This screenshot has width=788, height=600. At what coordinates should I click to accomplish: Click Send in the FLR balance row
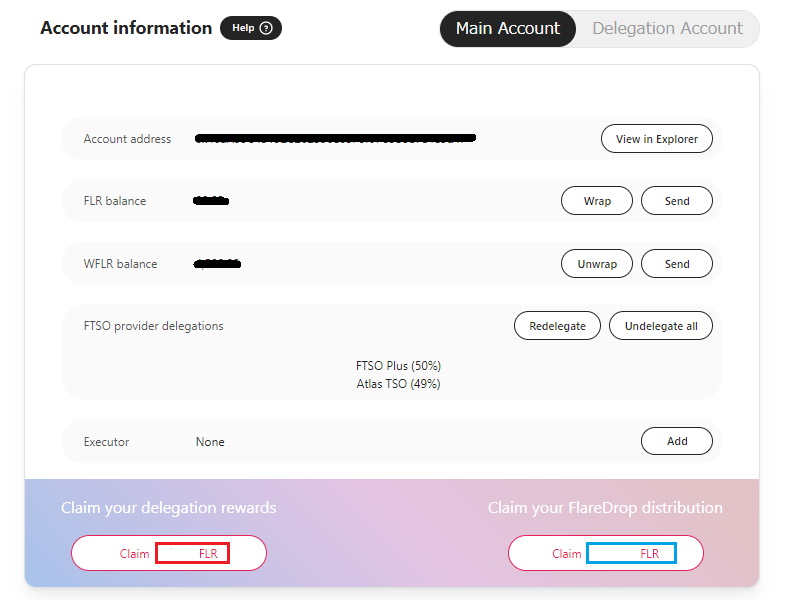pyautogui.click(x=677, y=201)
